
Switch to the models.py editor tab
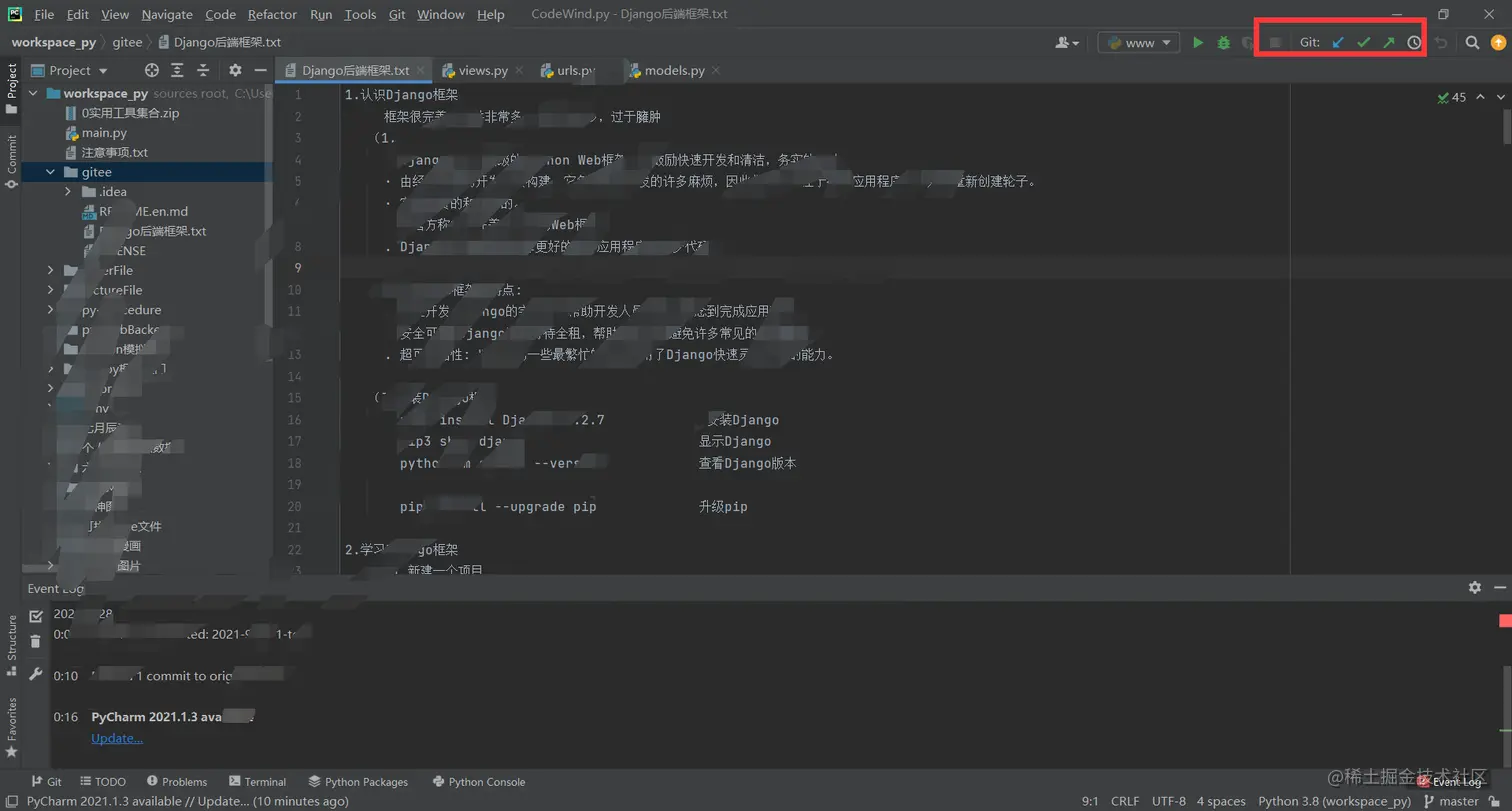(x=675, y=71)
